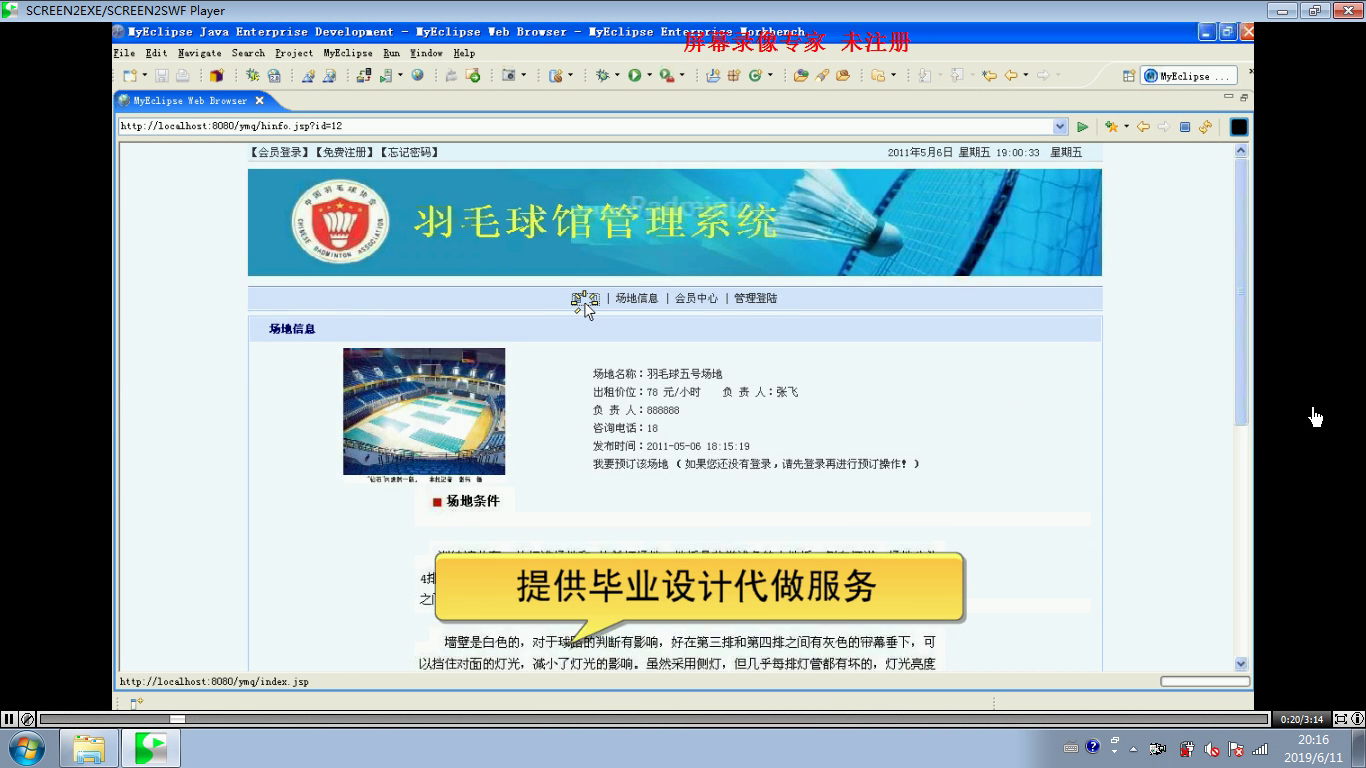Click the green circular C class icon

tap(755, 75)
